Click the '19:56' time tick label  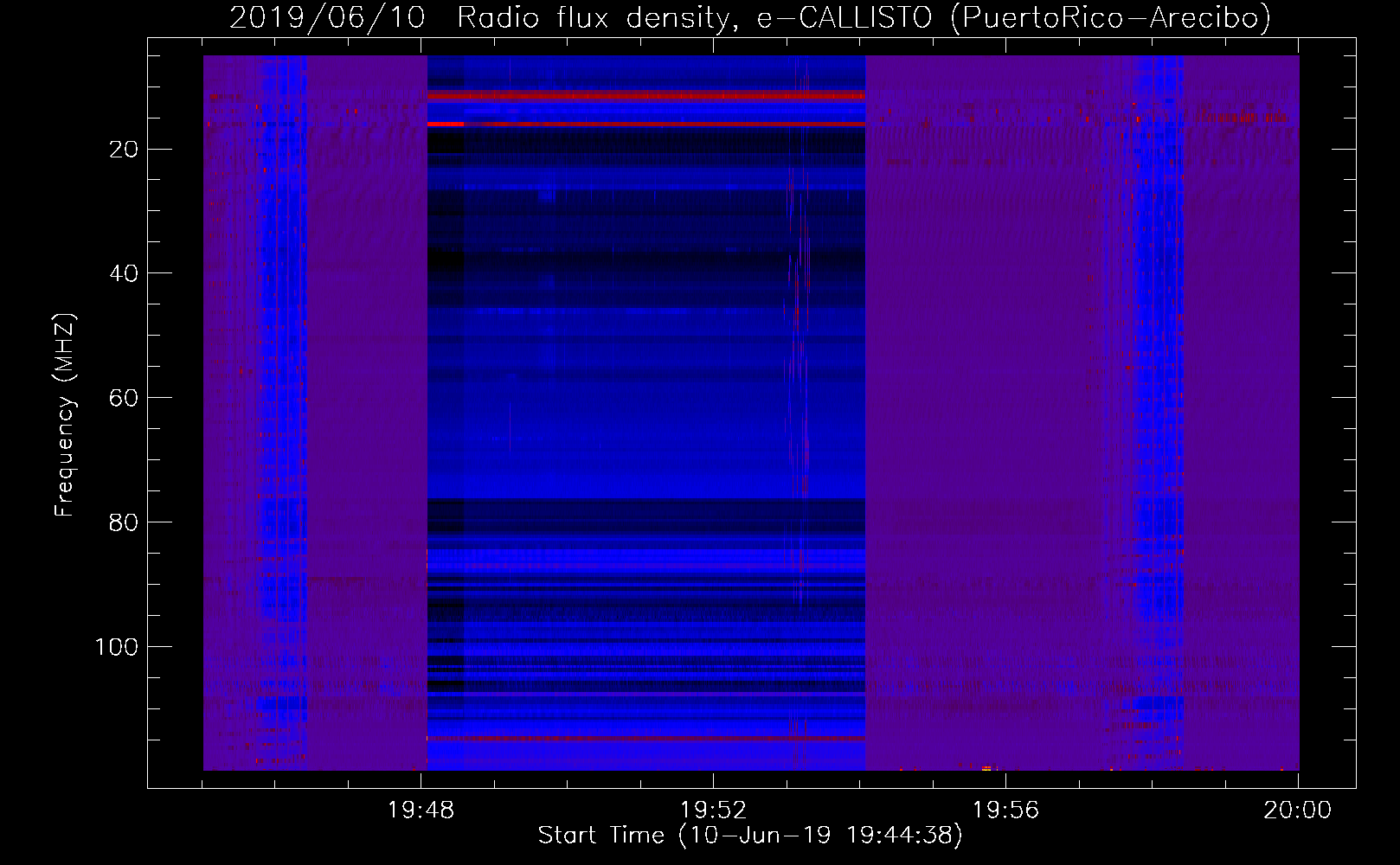pos(1005,811)
